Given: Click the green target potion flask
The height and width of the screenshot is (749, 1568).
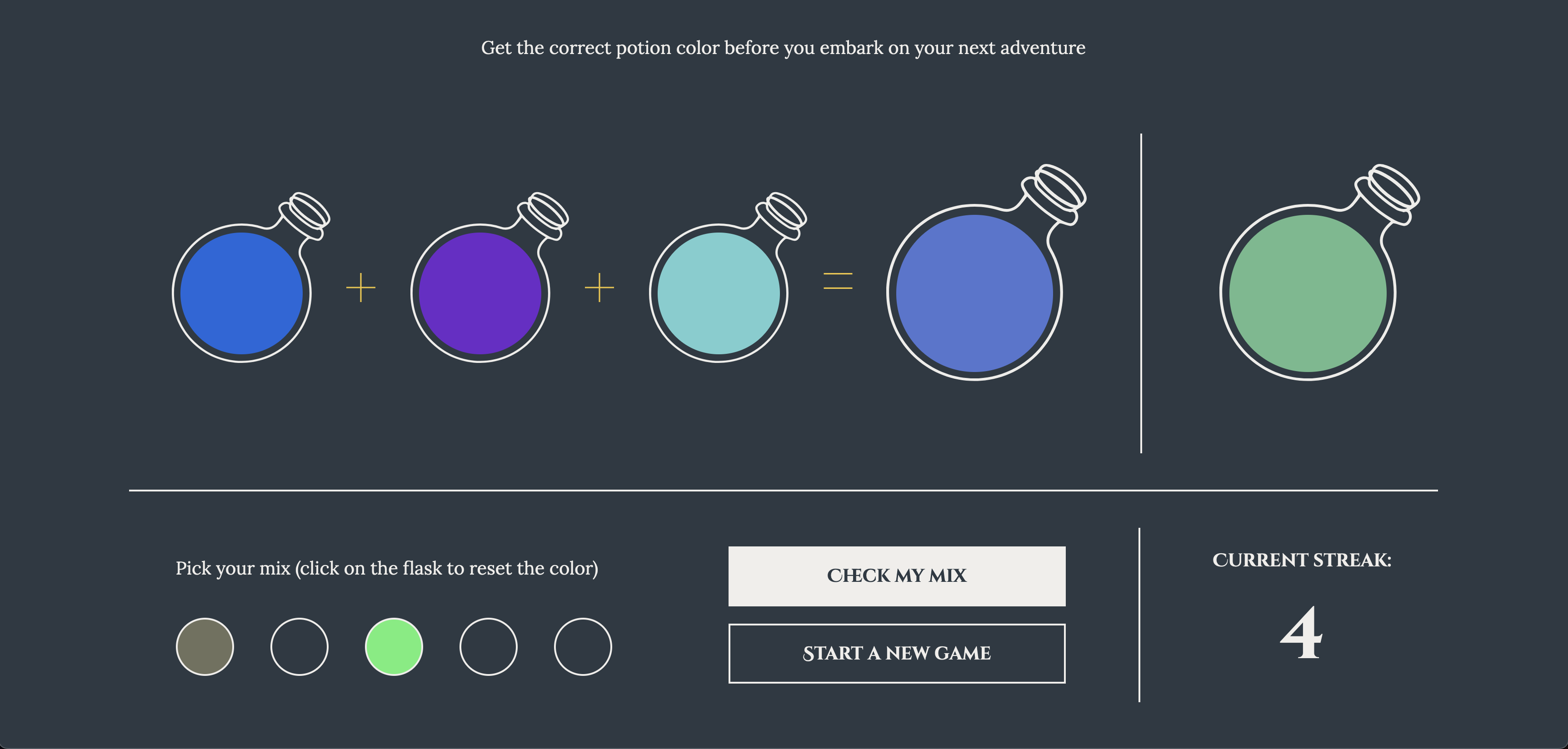Looking at the screenshot, I should [x=1308, y=293].
